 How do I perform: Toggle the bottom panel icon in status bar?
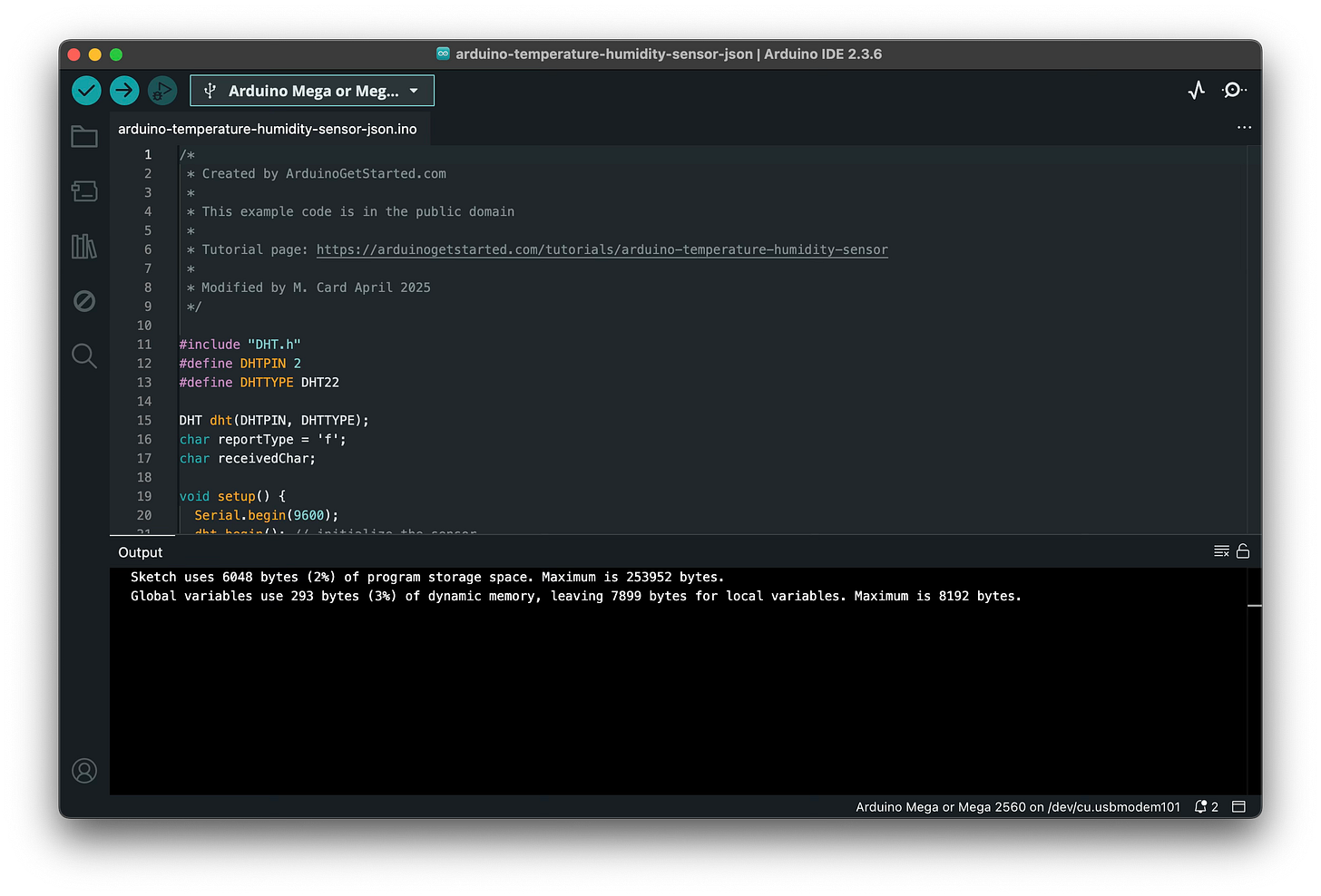1238,807
